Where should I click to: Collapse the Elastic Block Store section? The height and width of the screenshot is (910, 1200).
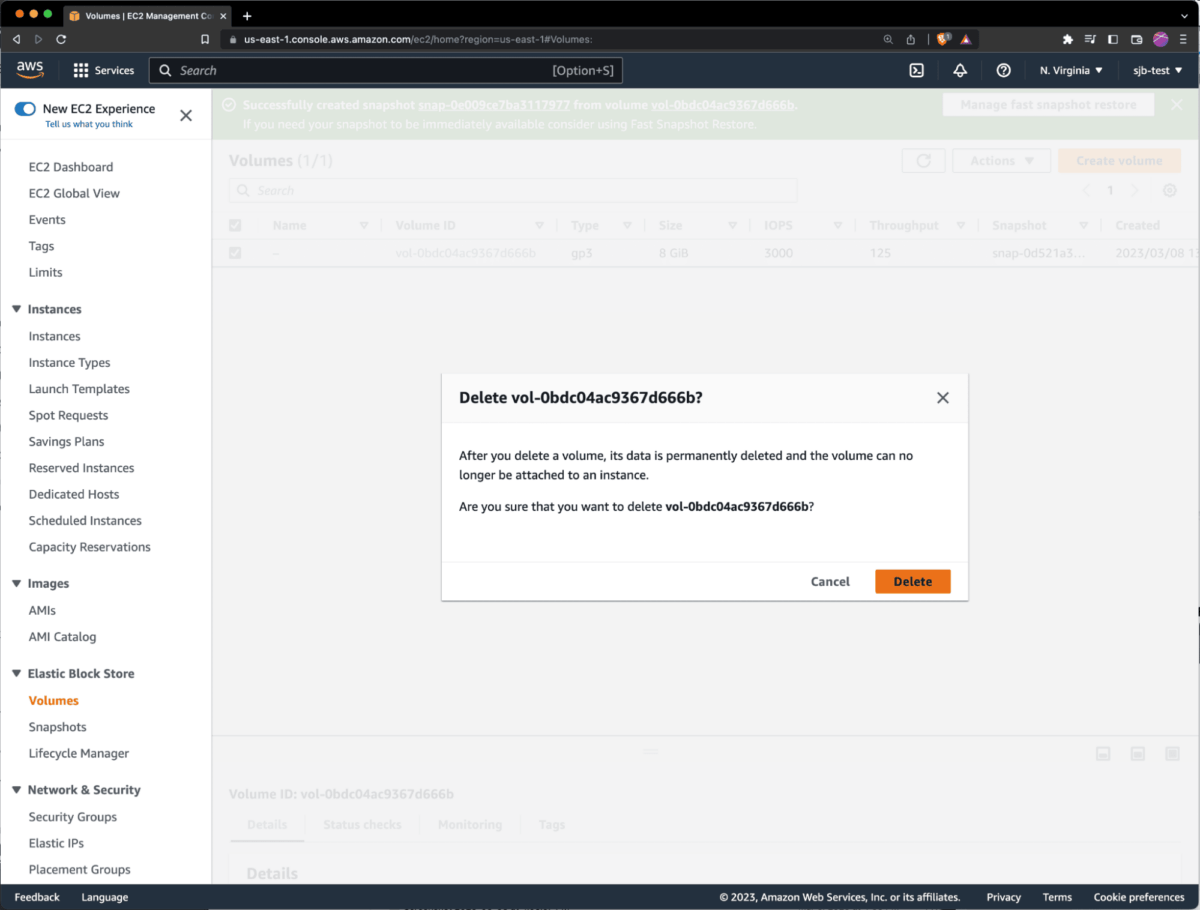pyautogui.click(x=16, y=673)
